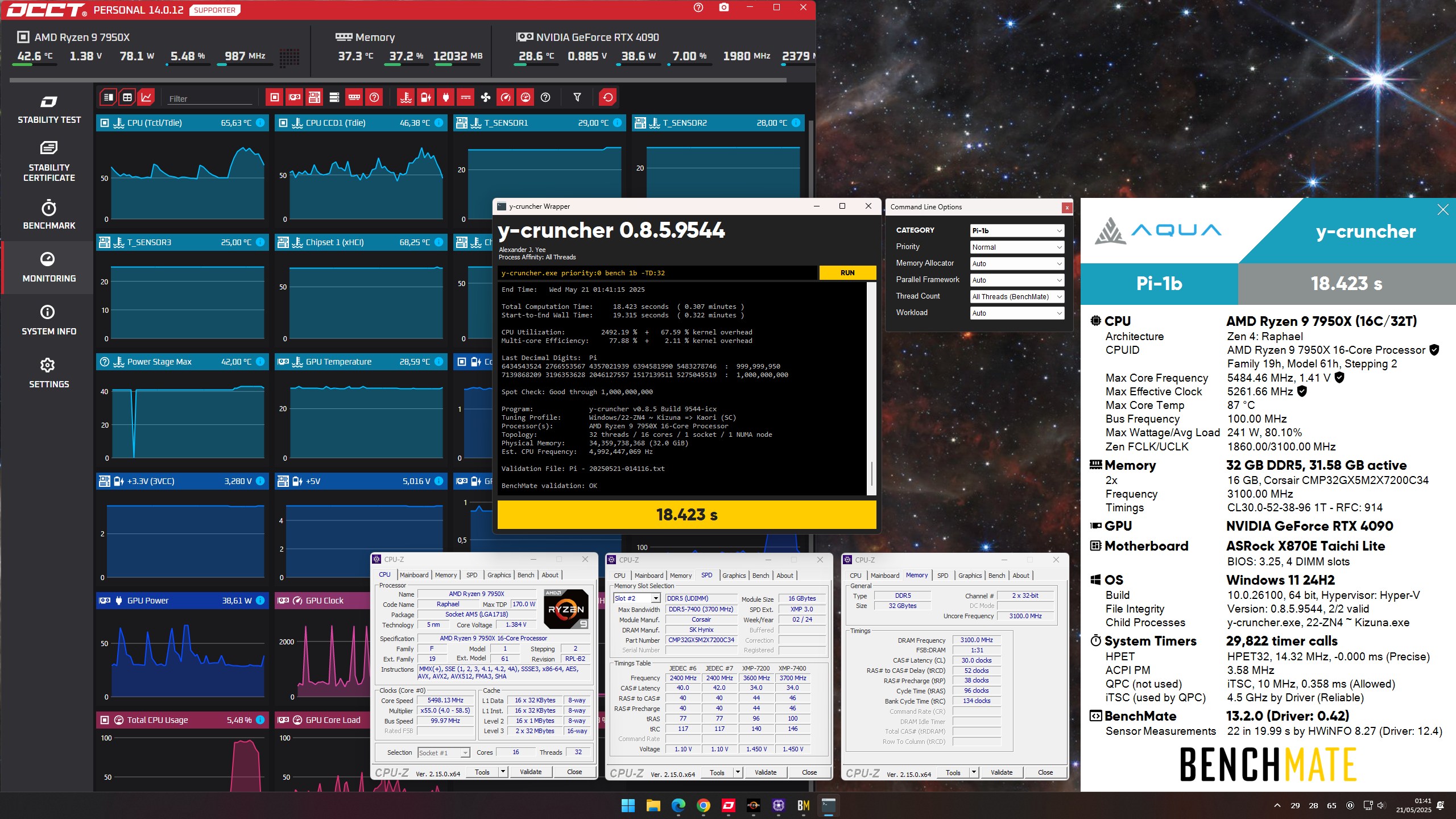Open the Thread Count dropdown
Viewport: 1456px width, 819px height.
1017,296
